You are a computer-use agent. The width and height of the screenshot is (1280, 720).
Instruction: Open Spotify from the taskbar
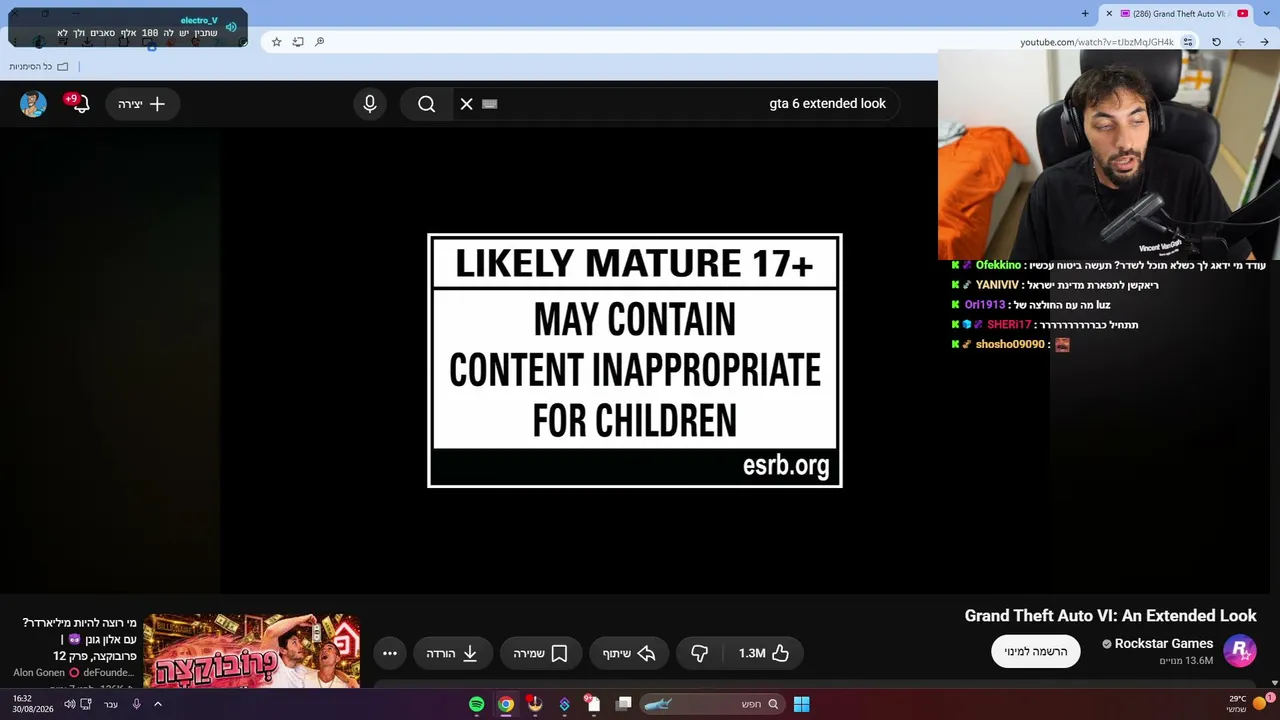[477, 704]
